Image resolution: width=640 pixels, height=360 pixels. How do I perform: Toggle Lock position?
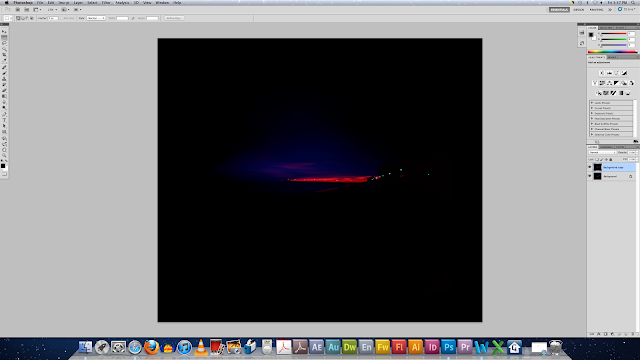(606, 160)
